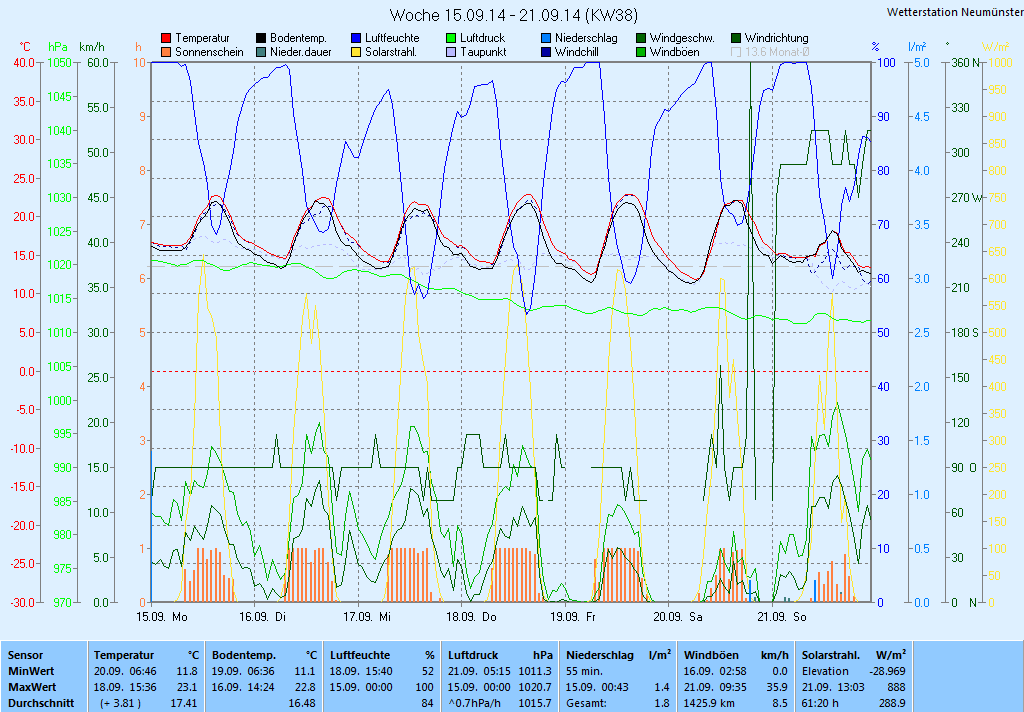Image resolution: width=1024 pixels, height=712 pixels.
Task: Click minimum temperature value 11.8
Action: click(x=187, y=671)
